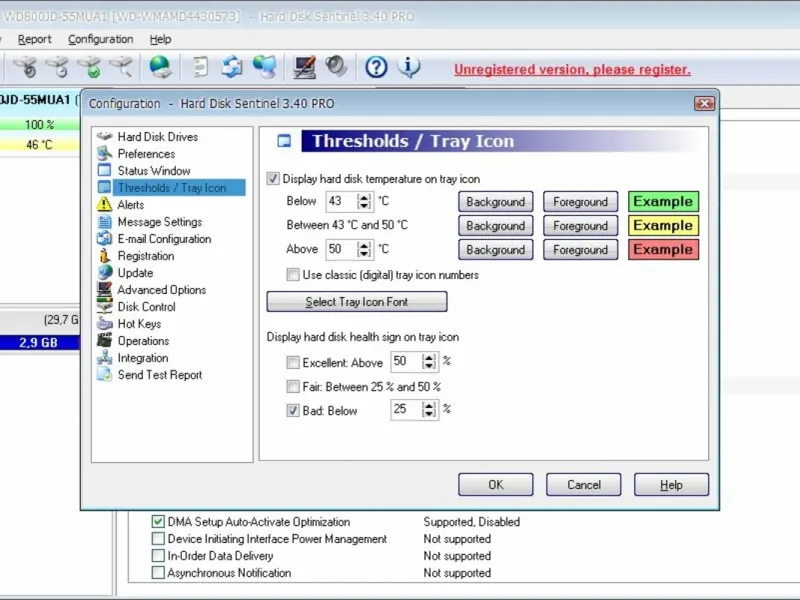Open the Registration page
This screenshot has height=600, width=800.
[145, 256]
